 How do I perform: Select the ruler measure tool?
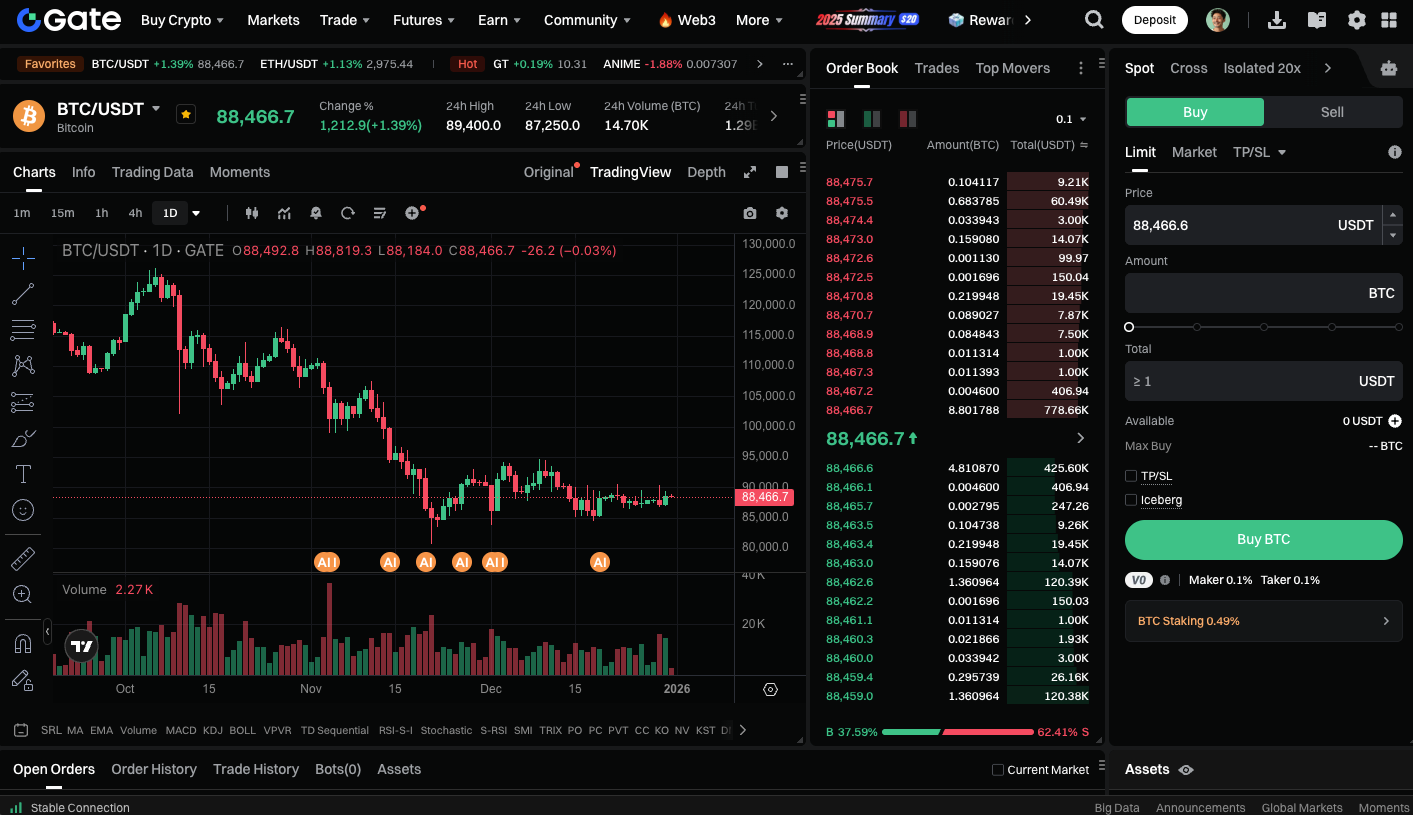(23, 558)
